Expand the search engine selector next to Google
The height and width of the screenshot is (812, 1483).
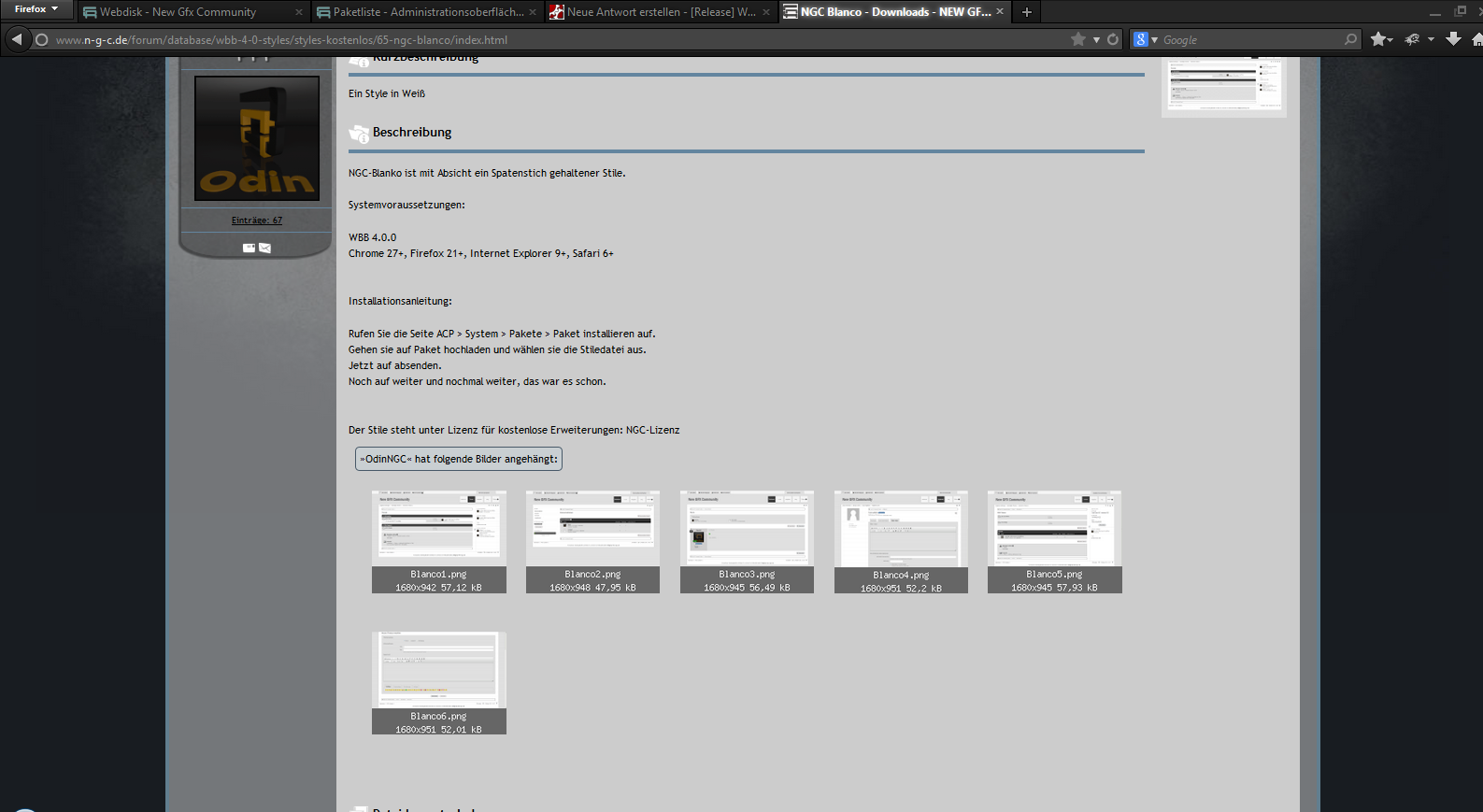(1145, 39)
